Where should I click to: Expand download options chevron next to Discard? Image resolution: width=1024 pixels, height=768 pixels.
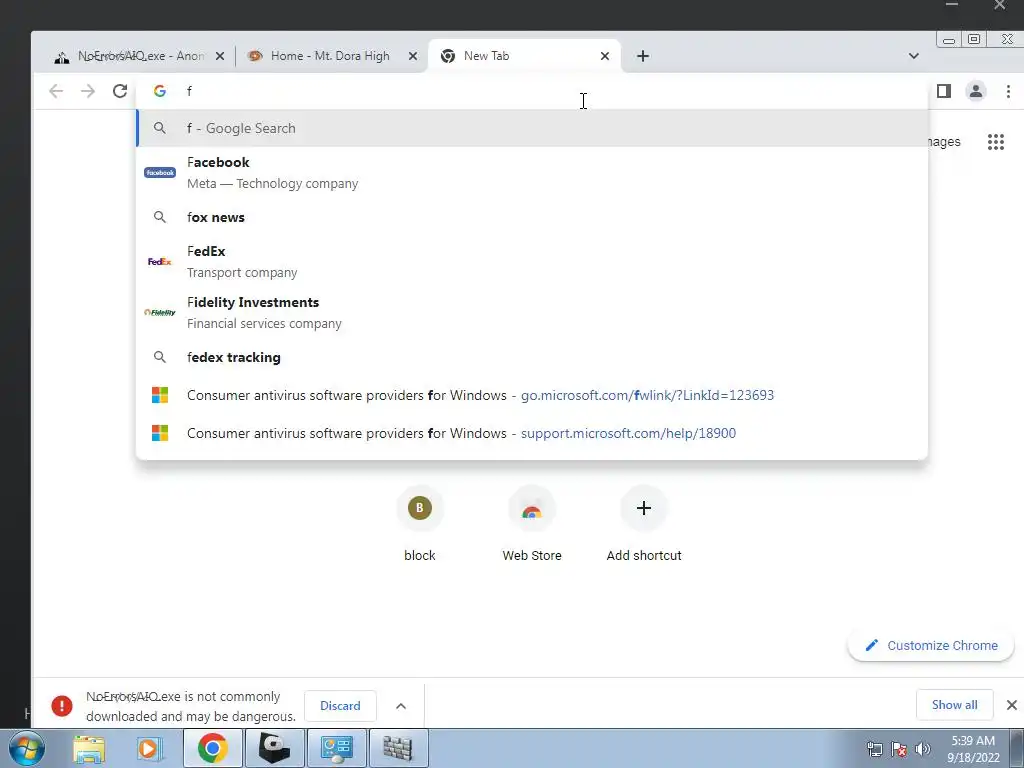[401, 706]
